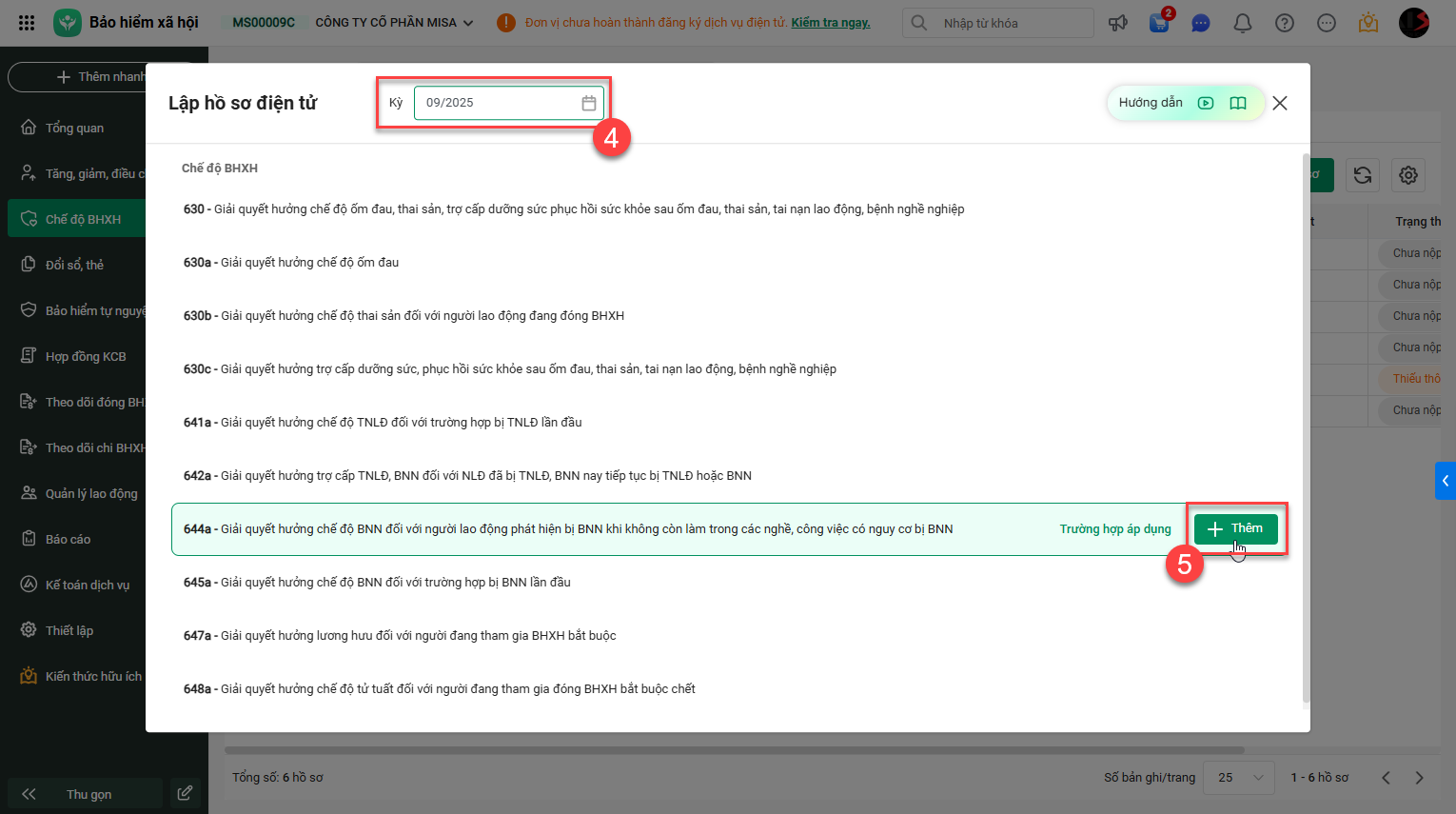Screen dimensions: 1456x814
Task: Open Đổi sổ, thẻ in the sidebar
Action: (x=76, y=265)
